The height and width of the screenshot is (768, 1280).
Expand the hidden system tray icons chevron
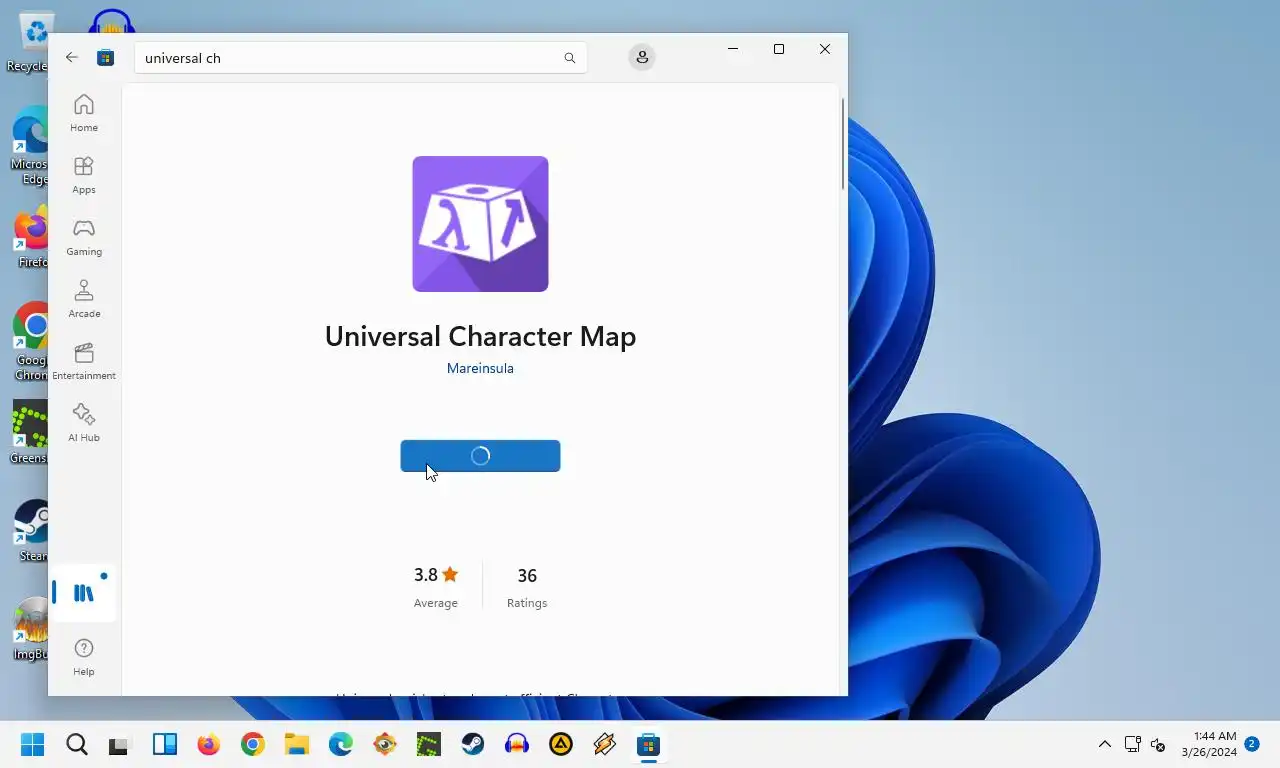[x=1105, y=744]
